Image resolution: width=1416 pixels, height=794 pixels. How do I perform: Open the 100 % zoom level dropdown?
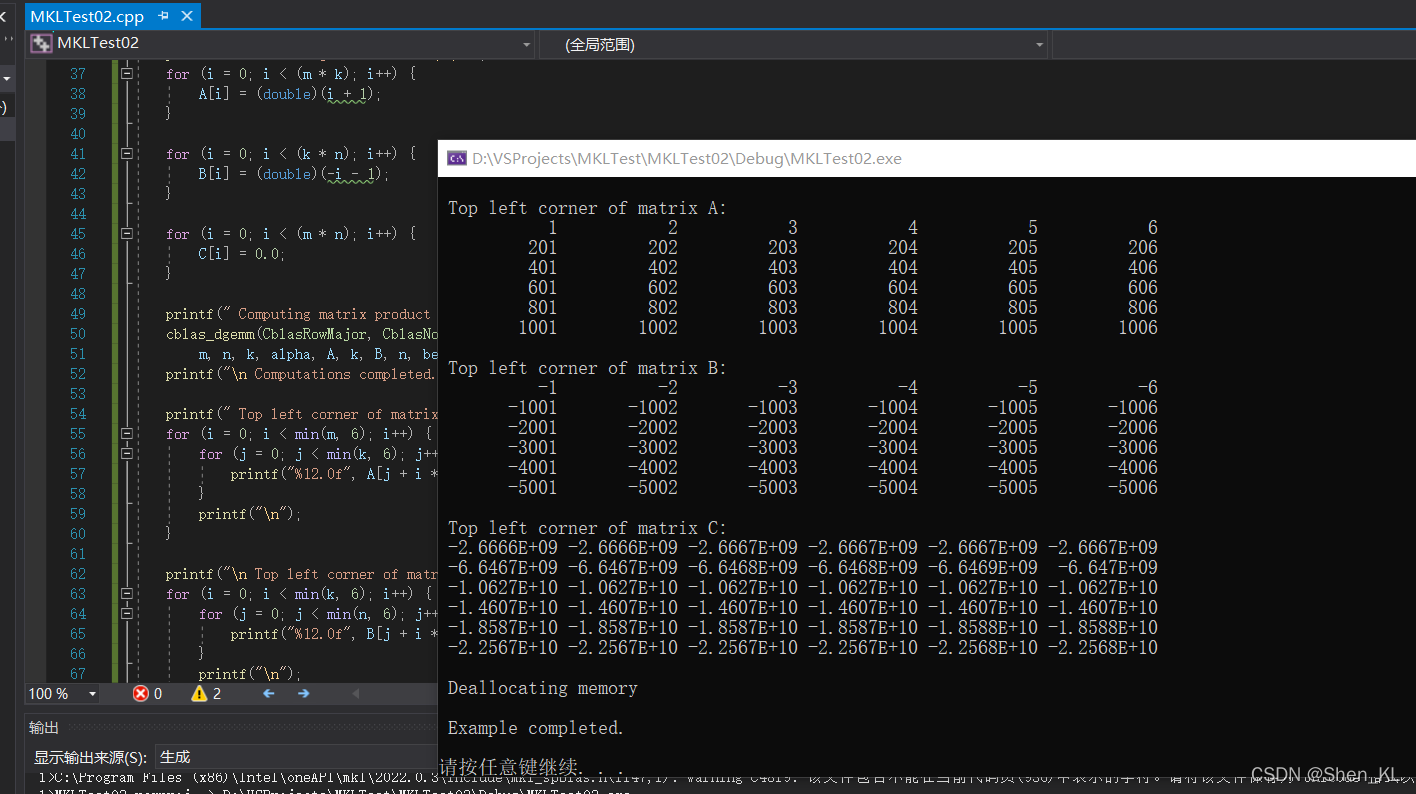point(93,694)
